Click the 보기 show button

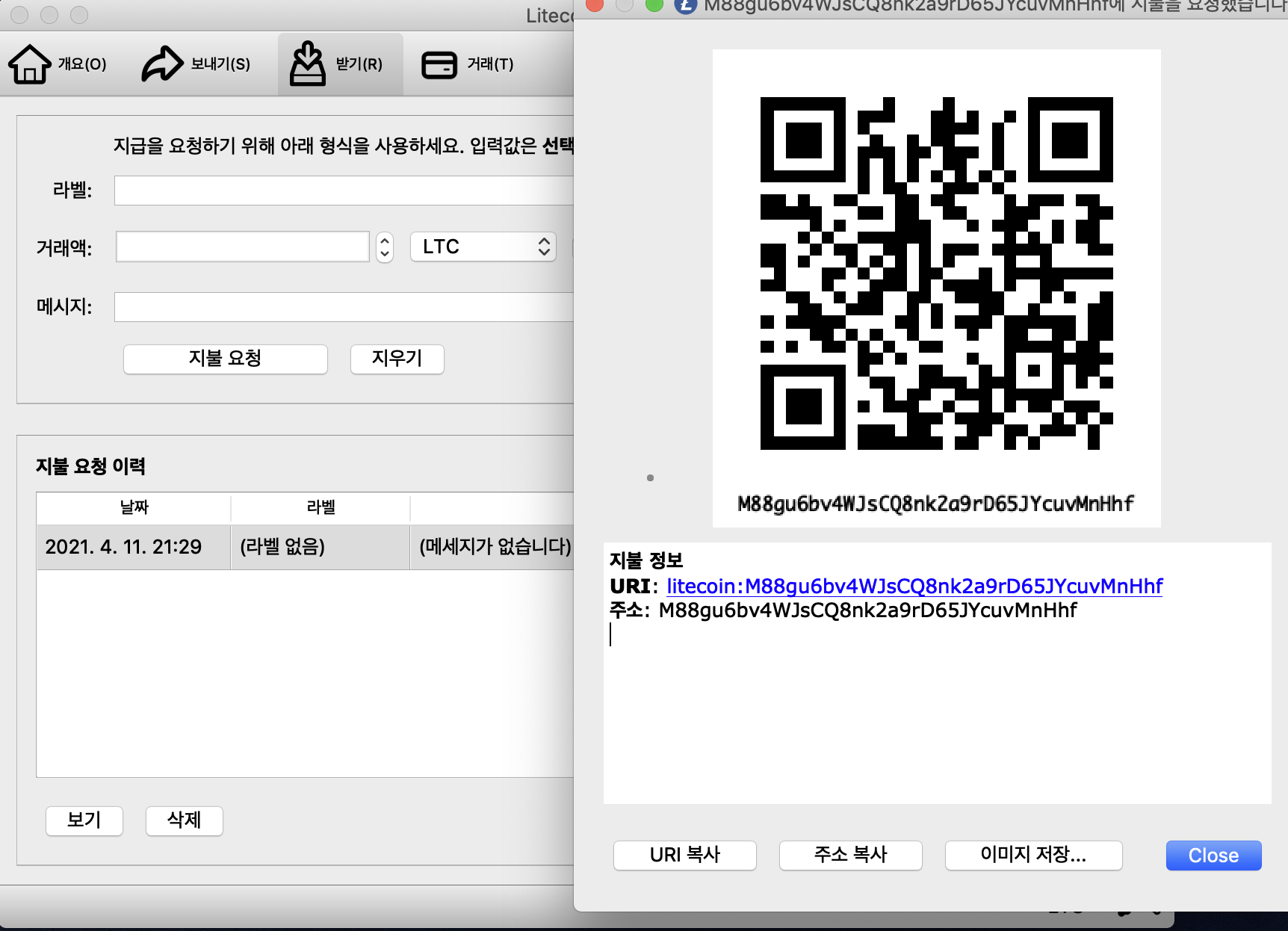coord(84,820)
